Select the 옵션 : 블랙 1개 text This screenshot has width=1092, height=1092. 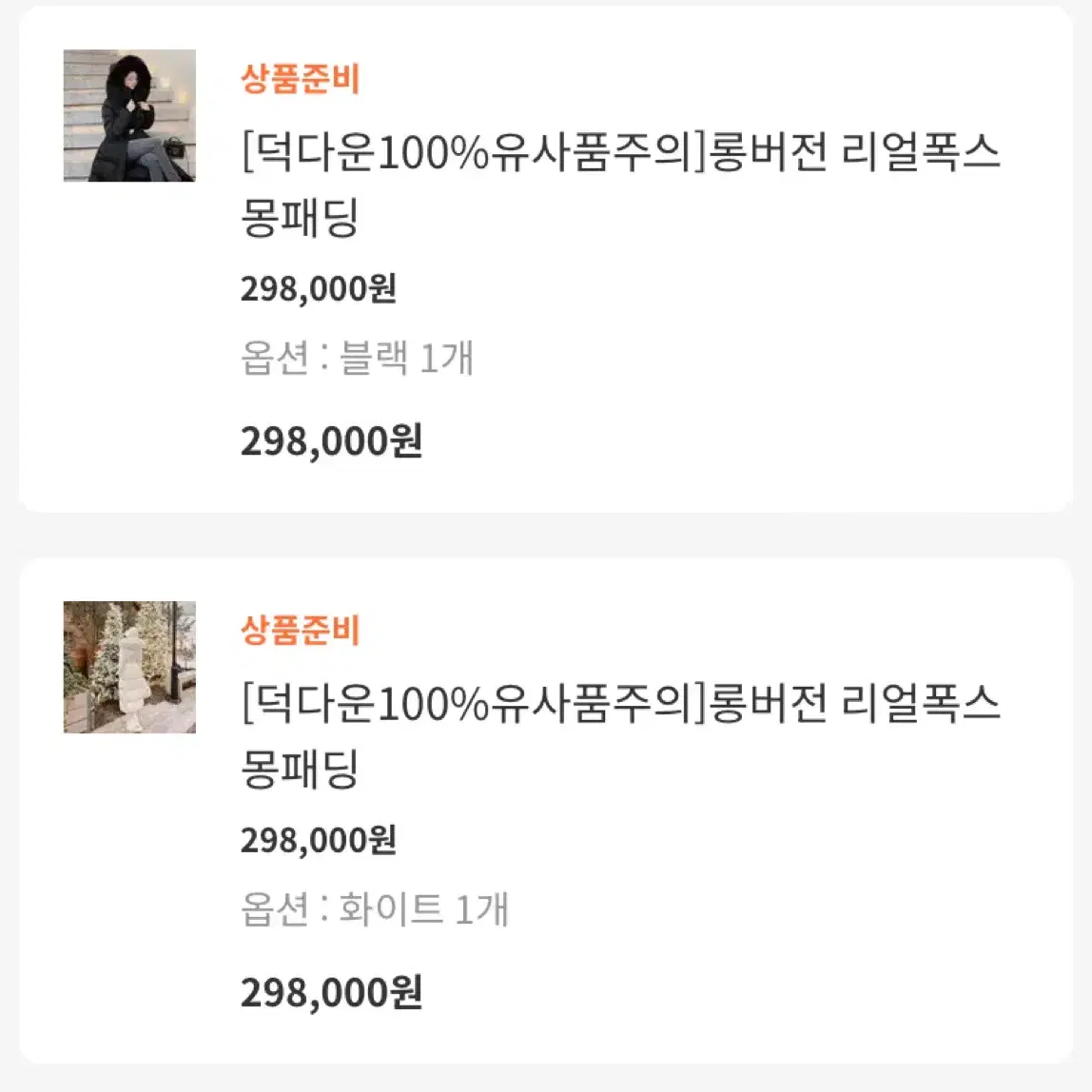[358, 358]
